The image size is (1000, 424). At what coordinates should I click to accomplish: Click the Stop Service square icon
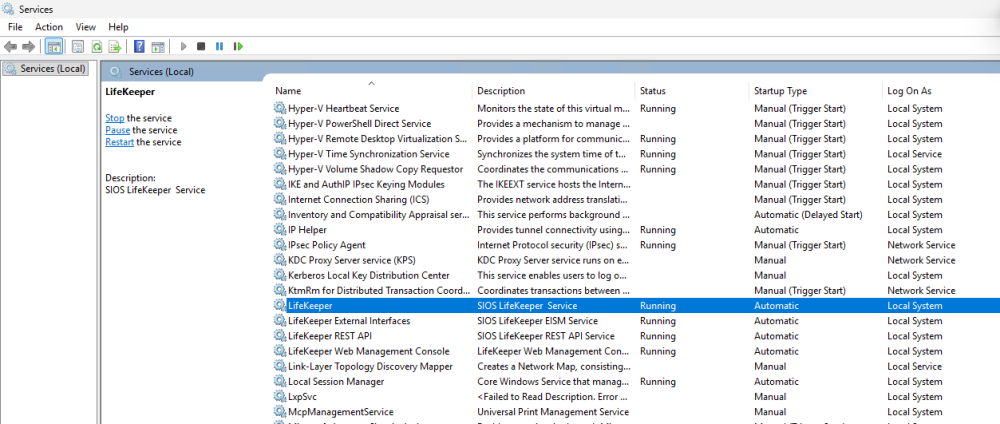click(x=201, y=47)
